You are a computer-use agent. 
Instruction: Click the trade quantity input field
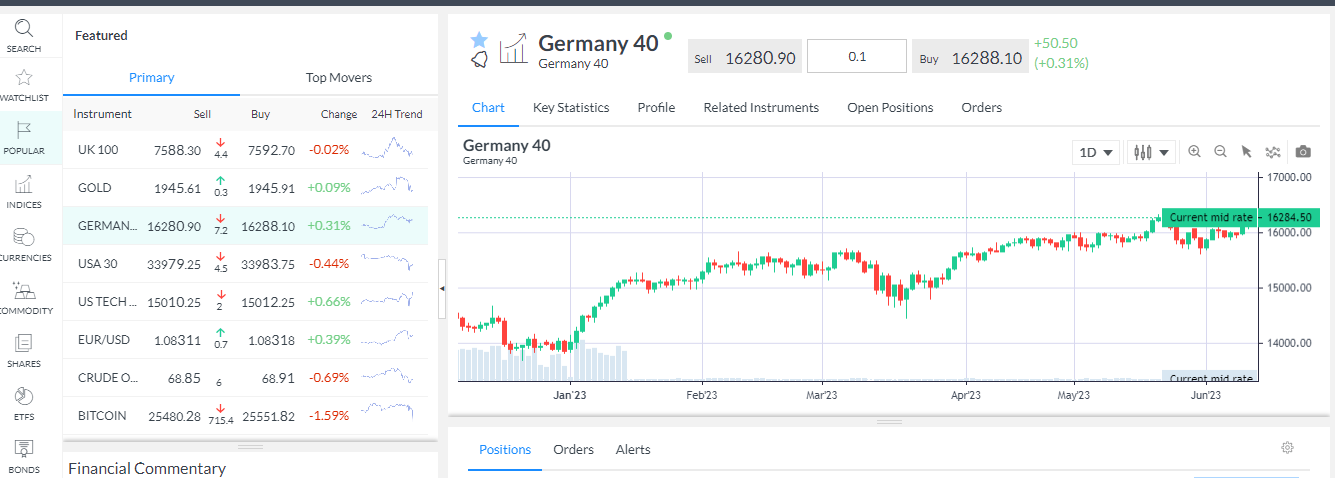[856, 57]
